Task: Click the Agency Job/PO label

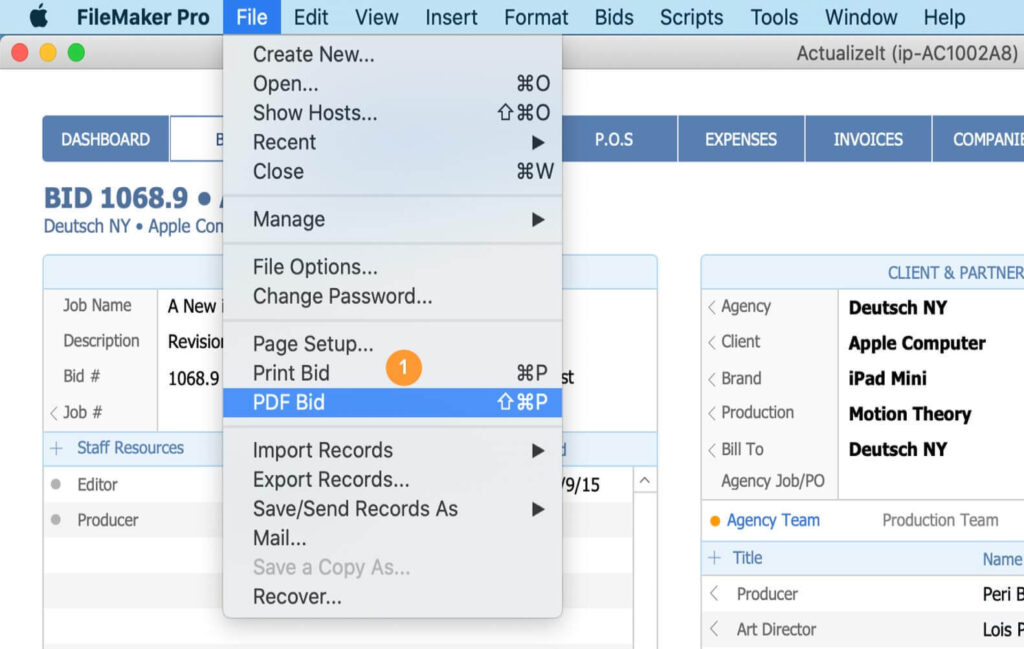Action: point(773,481)
